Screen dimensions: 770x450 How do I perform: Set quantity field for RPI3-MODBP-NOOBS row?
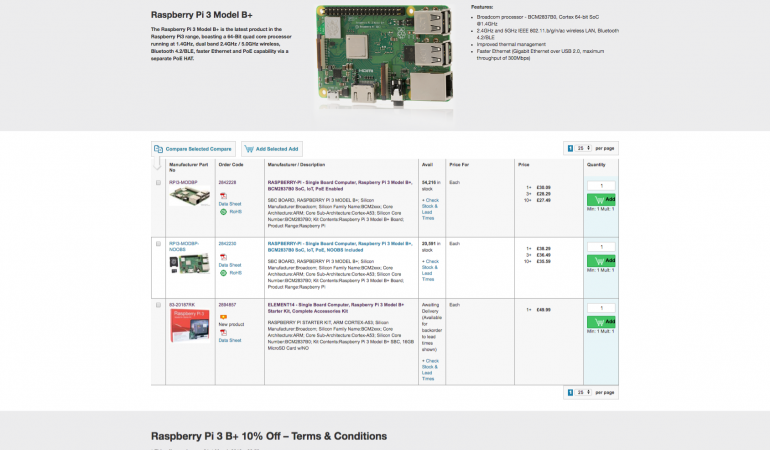601,247
